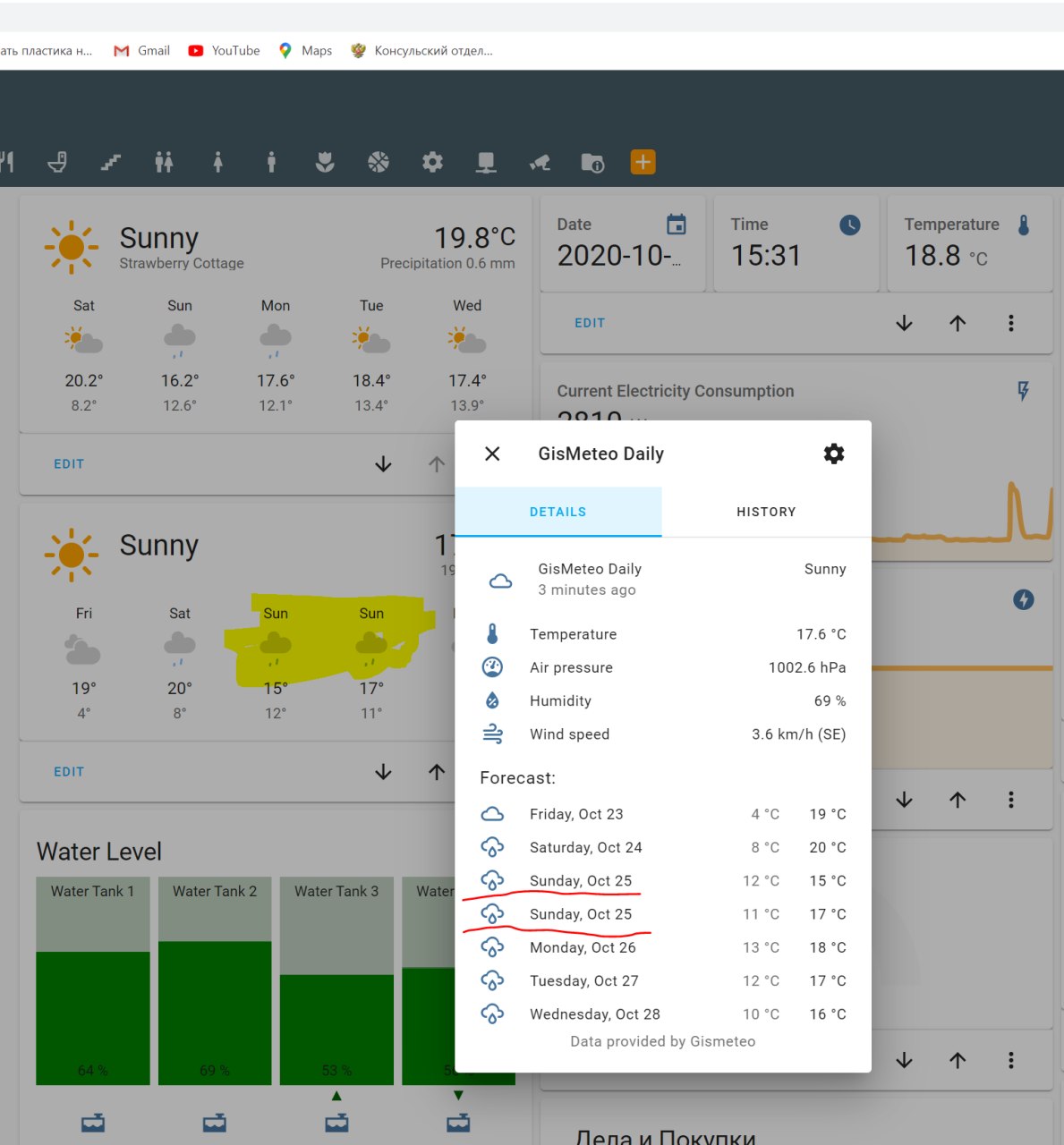1064x1145 pixels.
Task: Open the toilet view tab icon
Action: point(57,162)
